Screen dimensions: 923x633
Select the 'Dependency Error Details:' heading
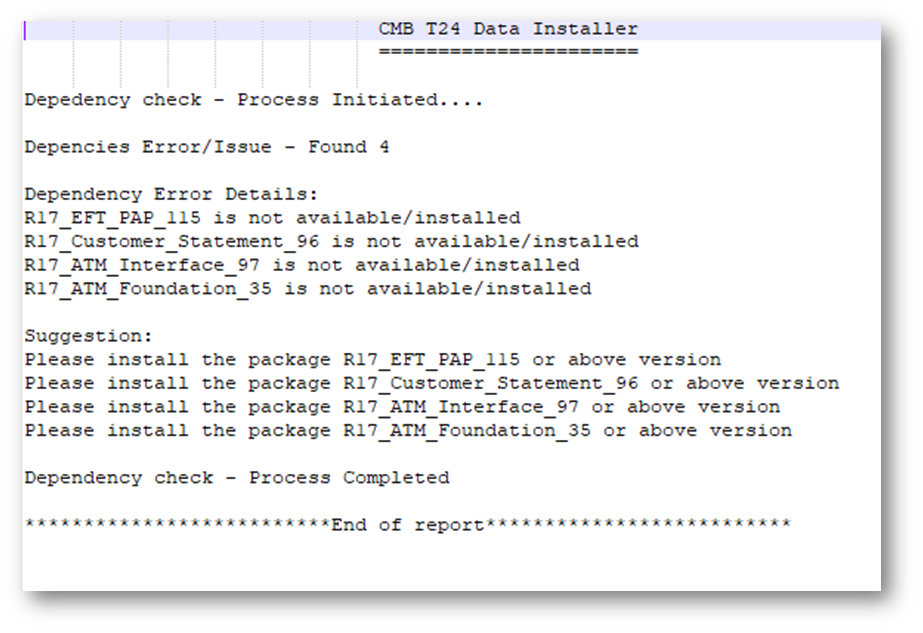(x=171, y=194)
